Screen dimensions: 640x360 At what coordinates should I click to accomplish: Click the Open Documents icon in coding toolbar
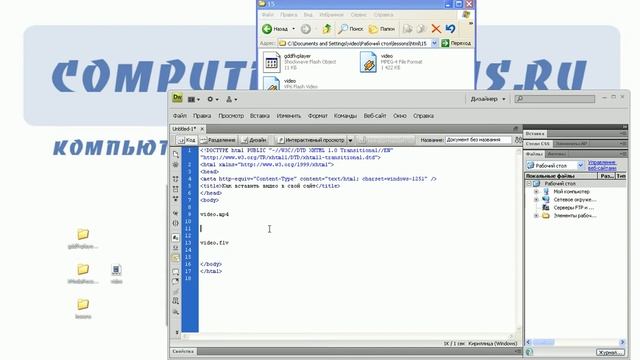pyautogui.click(x=176, y=154)
